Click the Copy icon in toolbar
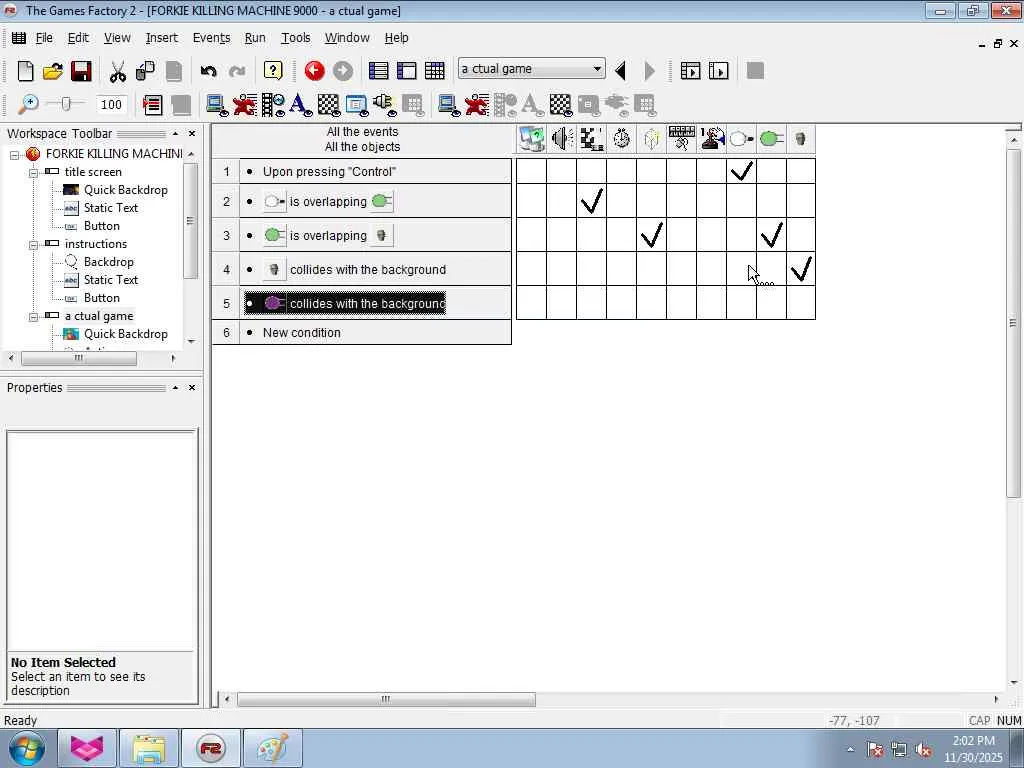 pyautogui.click(x=145, y=71)
